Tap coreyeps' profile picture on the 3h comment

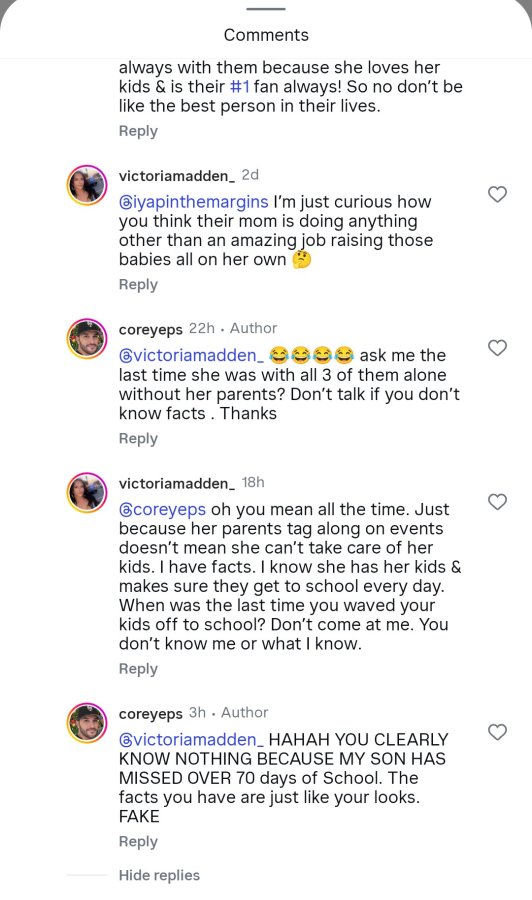coord(87,723)
